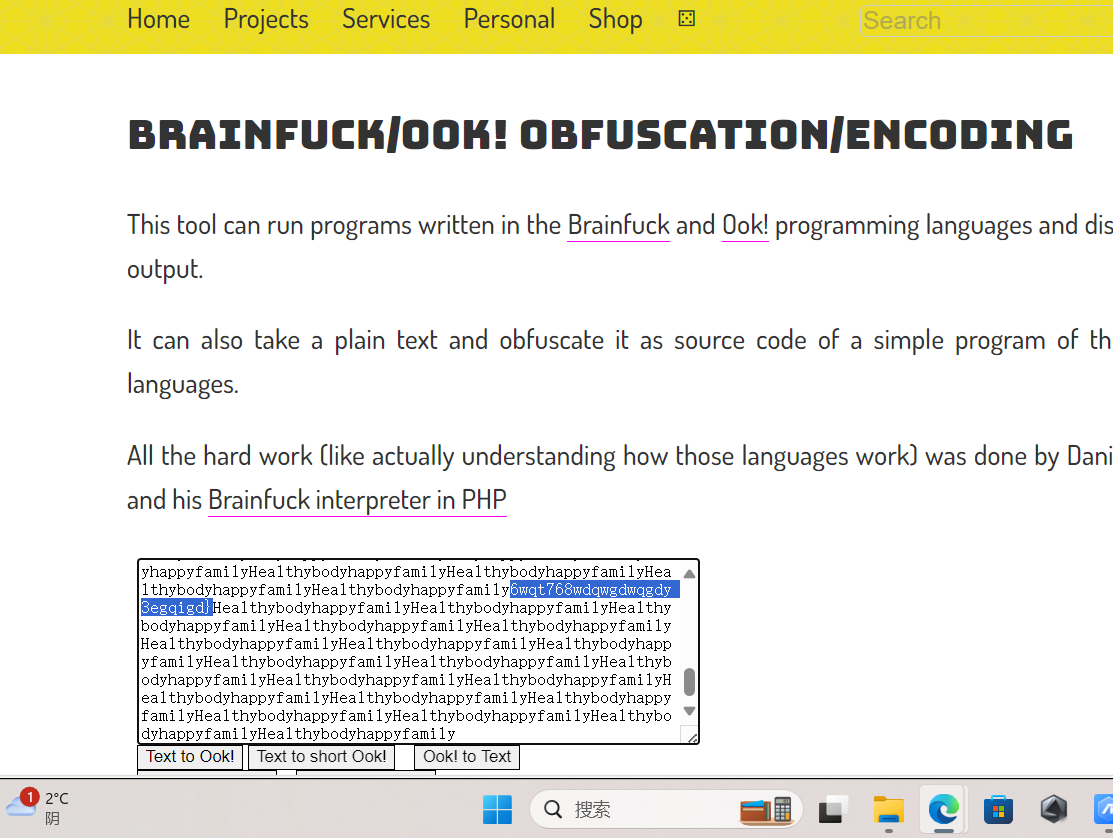1113x838 pixels.
Task: Open the Personal menu item
Action: (509, 19)
